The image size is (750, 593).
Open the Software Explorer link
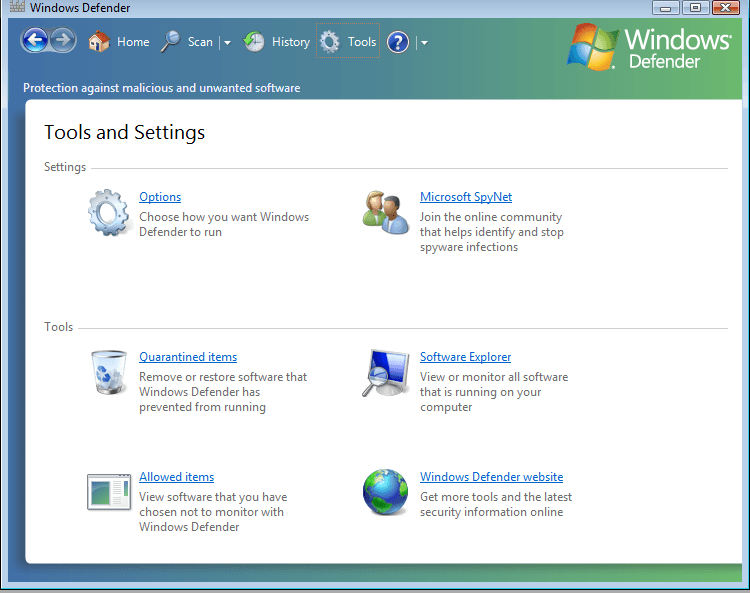[465, 357]
